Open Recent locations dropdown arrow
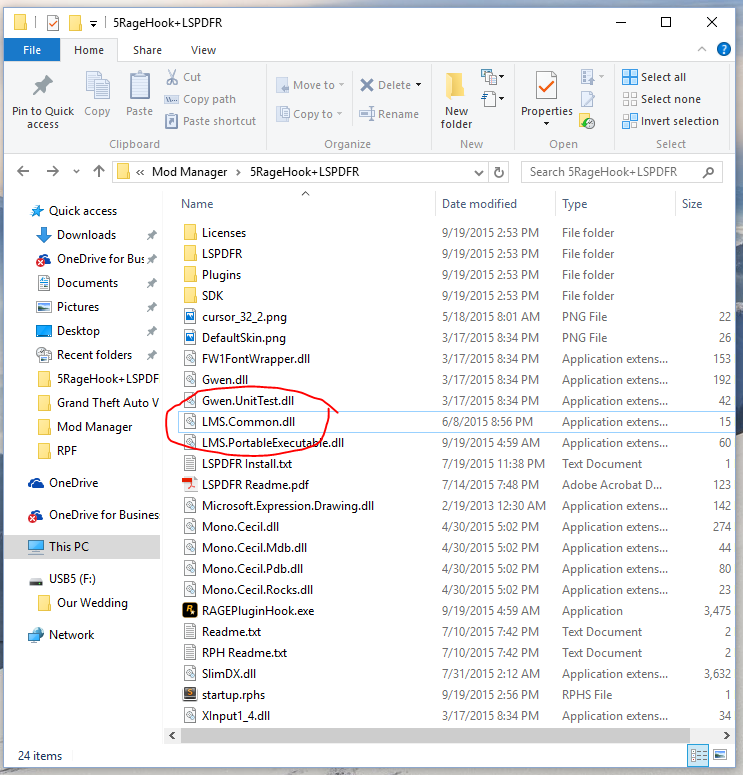 click(x=76, y=172)
